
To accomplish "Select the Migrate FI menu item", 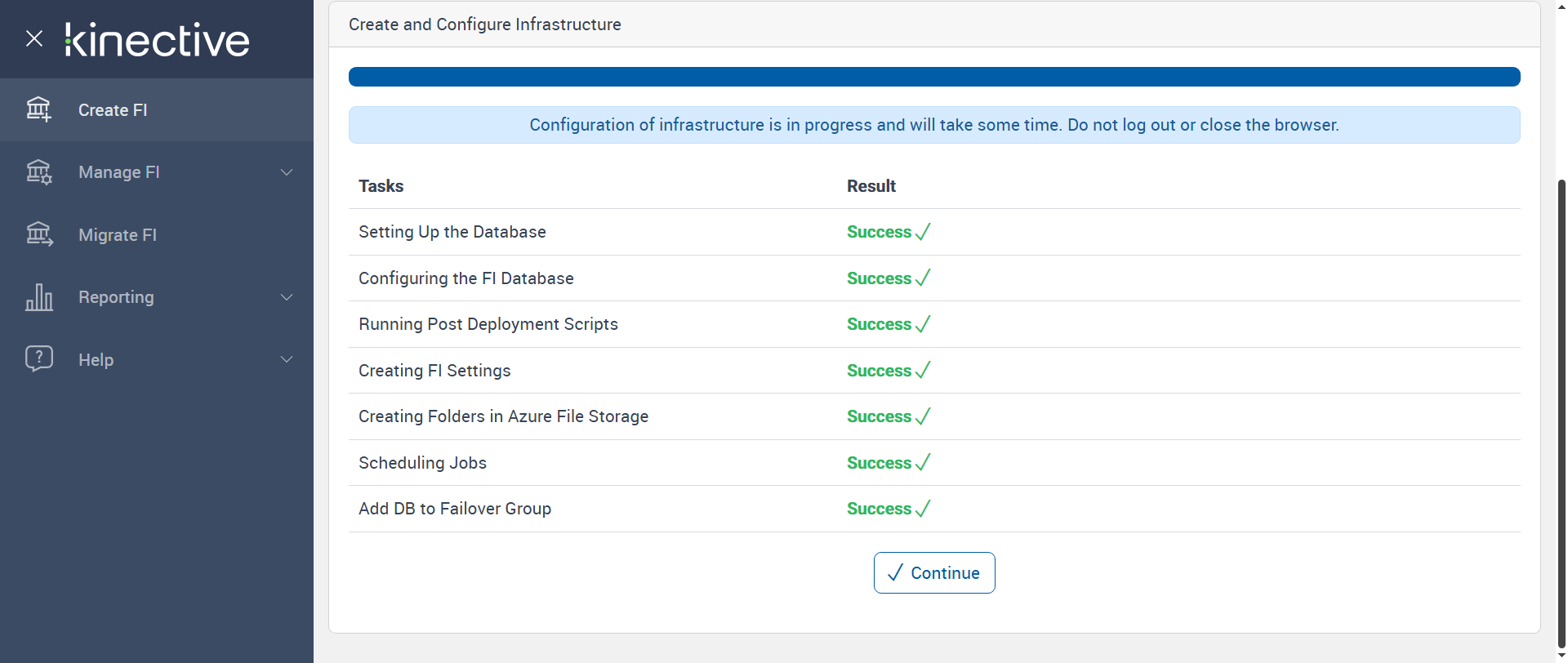I will tap(118, 235).
